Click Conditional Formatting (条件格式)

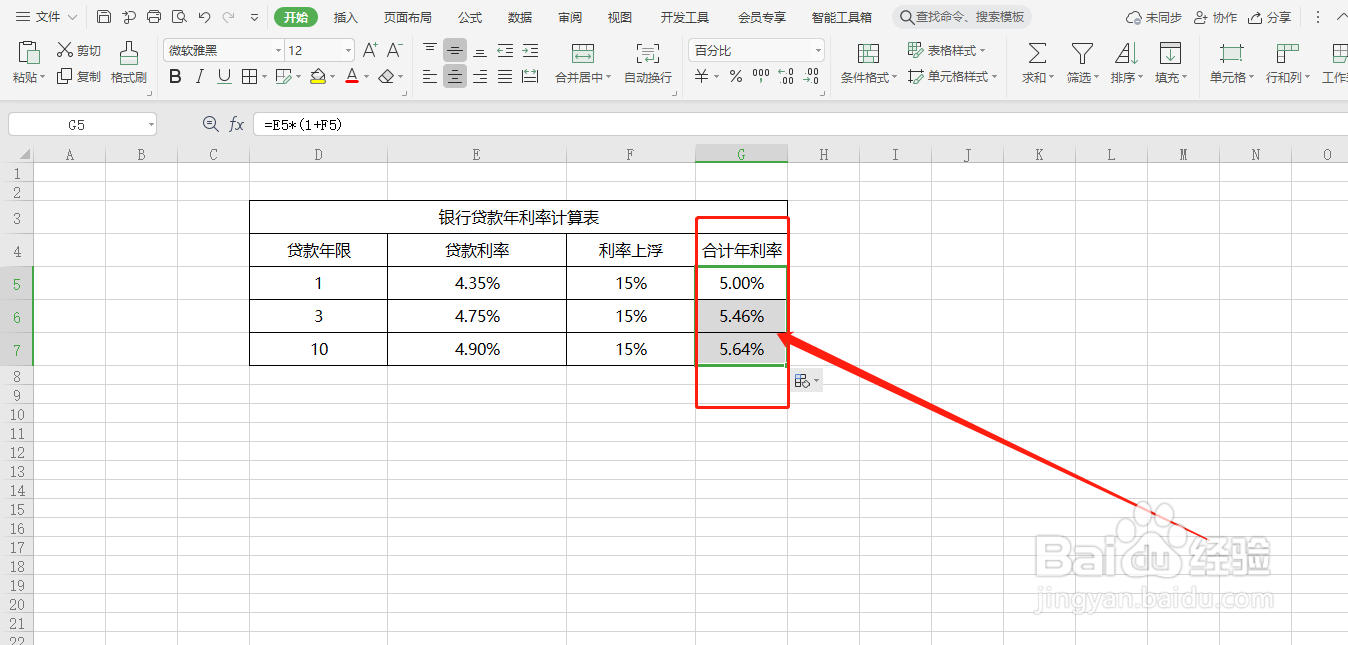866,63
